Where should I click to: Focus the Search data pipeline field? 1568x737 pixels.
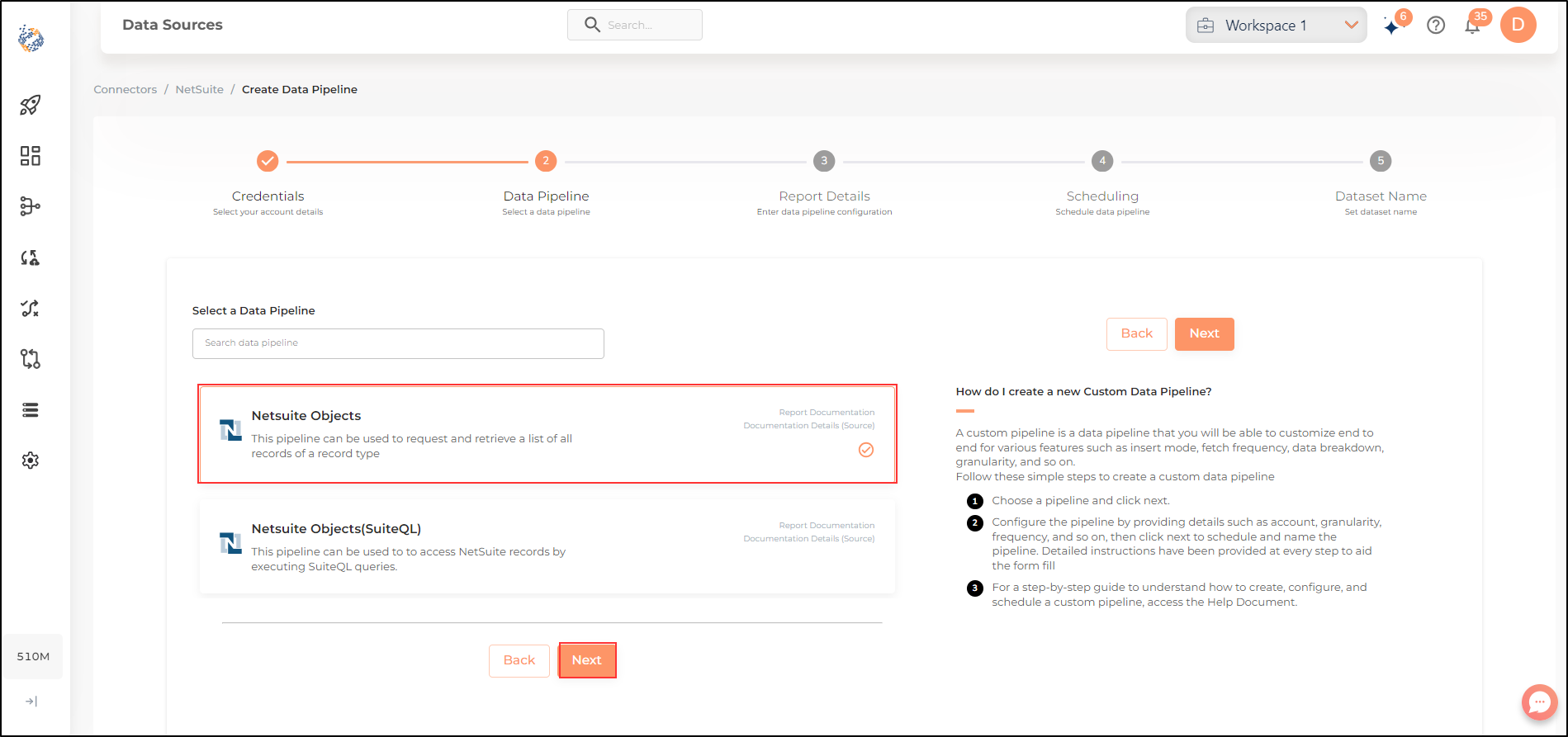pos(398,343)
